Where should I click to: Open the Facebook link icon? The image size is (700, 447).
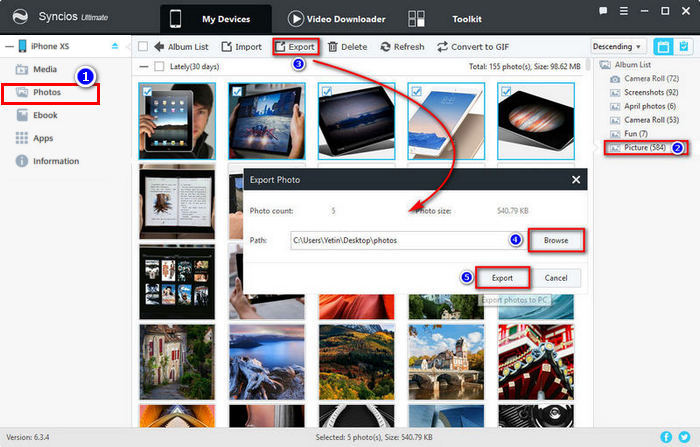pyautogui.click(x=666, y=437)
